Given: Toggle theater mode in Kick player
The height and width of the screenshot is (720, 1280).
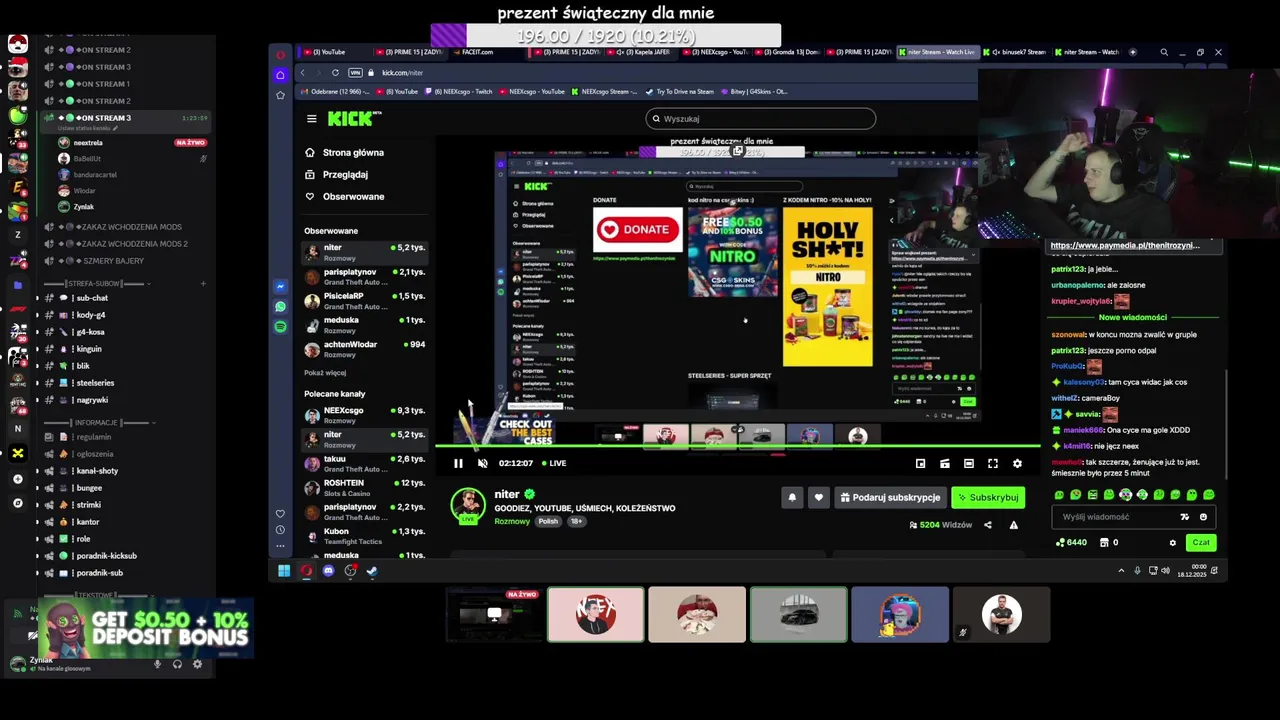Looking at the screenshot, I should [x=969, y=463].
